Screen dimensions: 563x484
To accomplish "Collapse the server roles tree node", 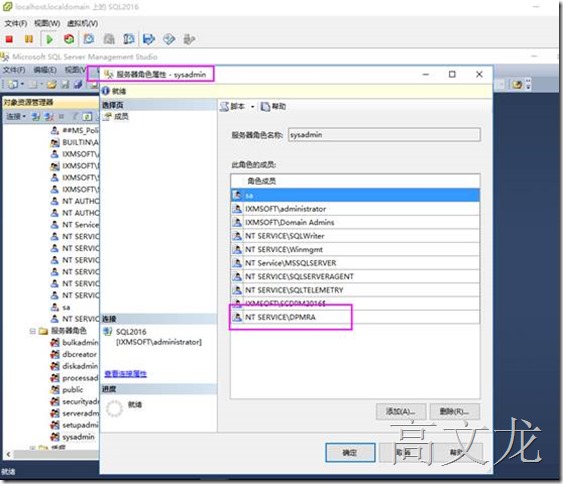I will [32, 331].
